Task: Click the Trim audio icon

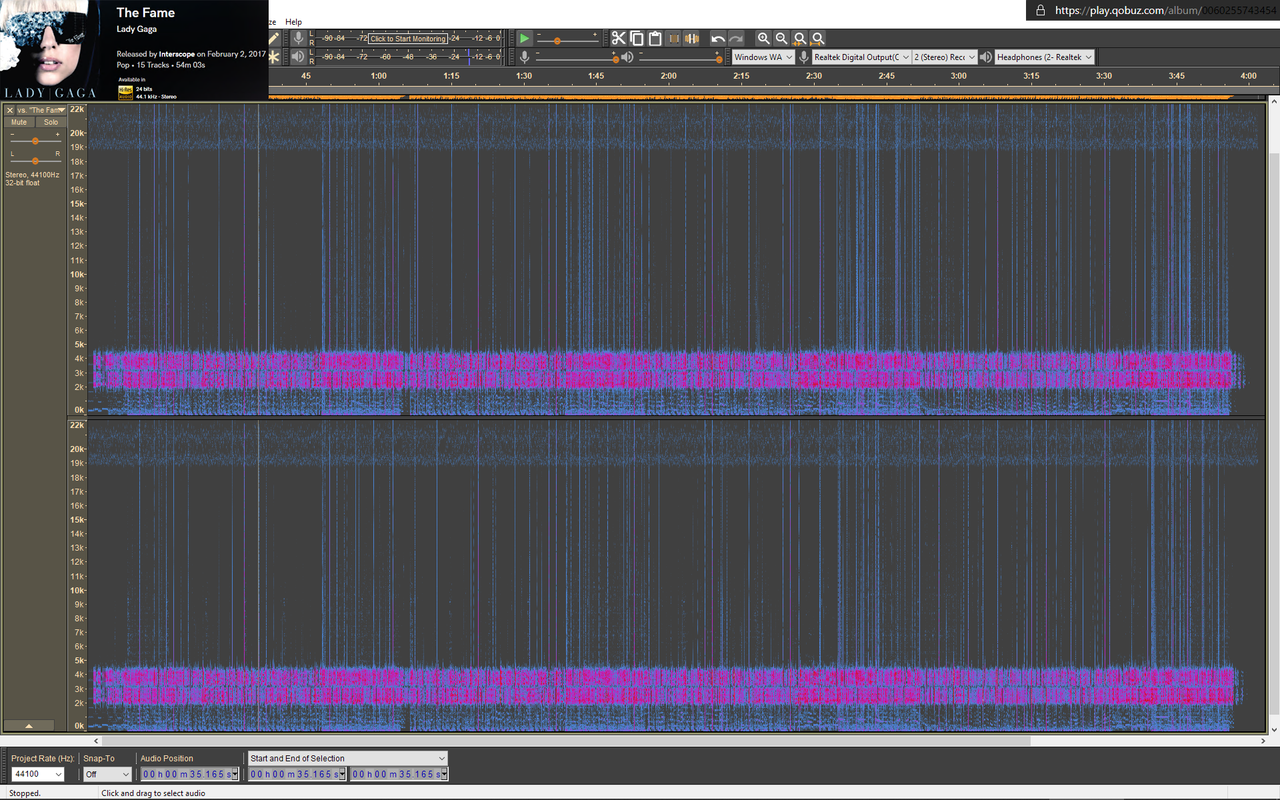Action: (674, 38)
